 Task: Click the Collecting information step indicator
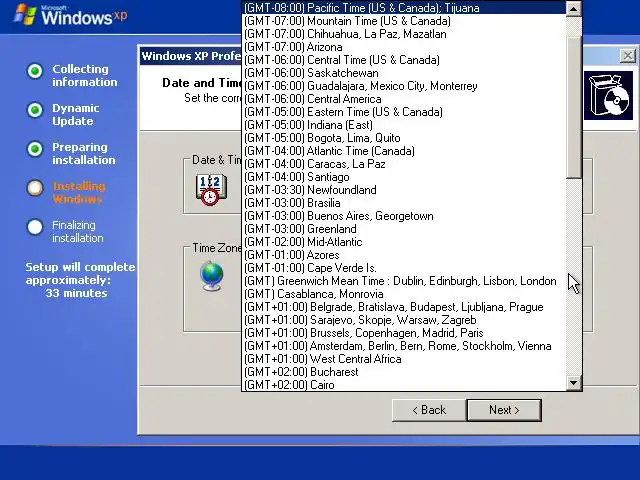[35, 71]
